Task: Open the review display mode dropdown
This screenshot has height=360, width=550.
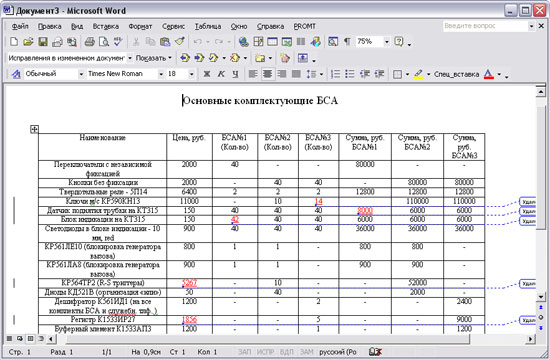Action: pos(130,58)
